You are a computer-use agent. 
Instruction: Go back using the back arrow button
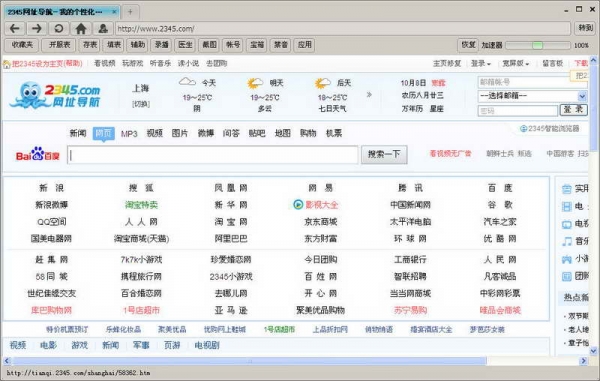coord(15,28)
